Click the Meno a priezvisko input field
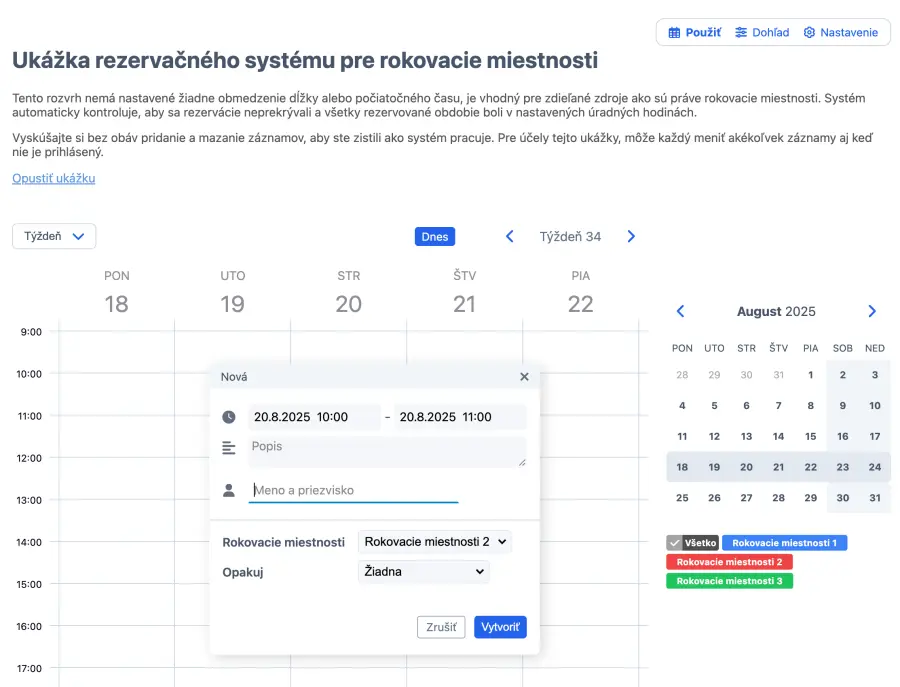Viewport: 900px width, 687px height. pyautogui.click(x=354, y=490)
